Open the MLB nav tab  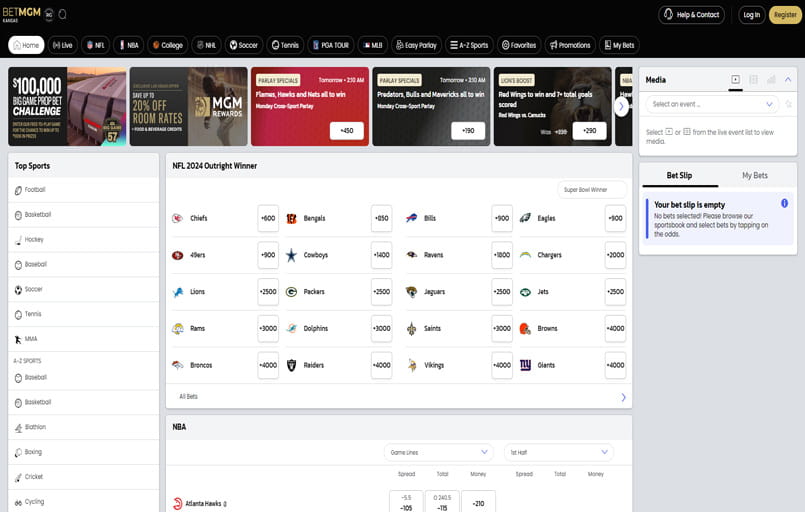373,45
